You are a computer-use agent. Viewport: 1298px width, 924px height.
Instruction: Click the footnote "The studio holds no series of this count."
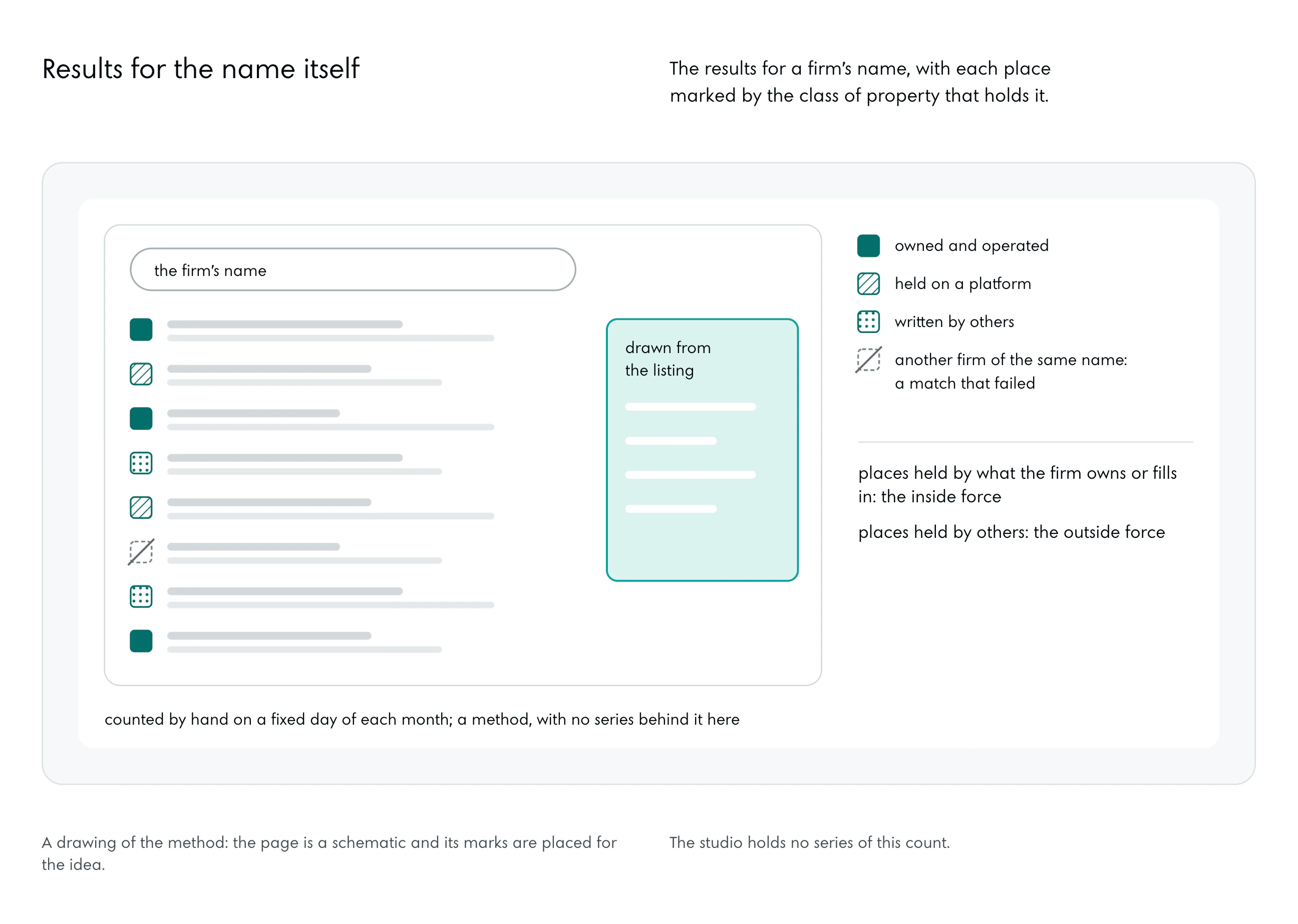[809, 843]
